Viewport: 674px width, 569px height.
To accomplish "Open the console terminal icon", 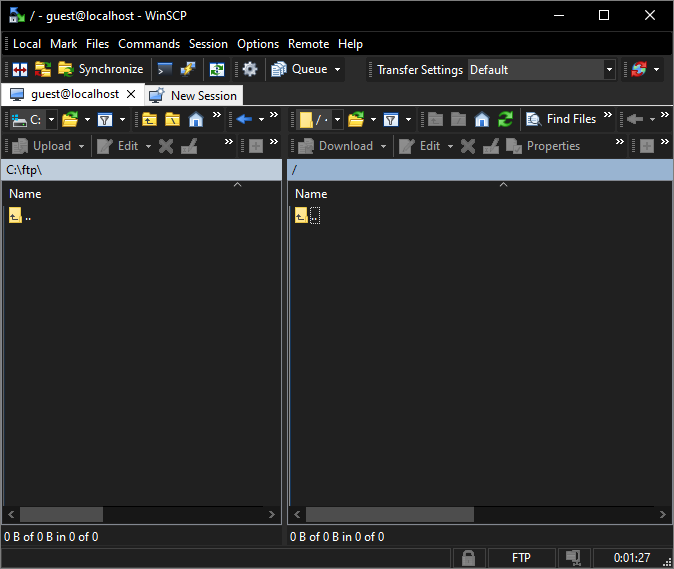I will tap(165, 69).
